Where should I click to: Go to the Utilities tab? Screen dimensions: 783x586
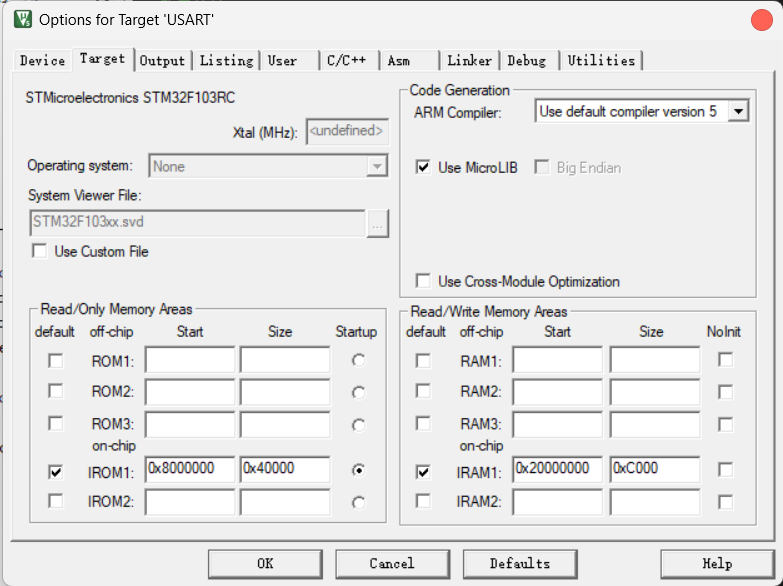601,61
